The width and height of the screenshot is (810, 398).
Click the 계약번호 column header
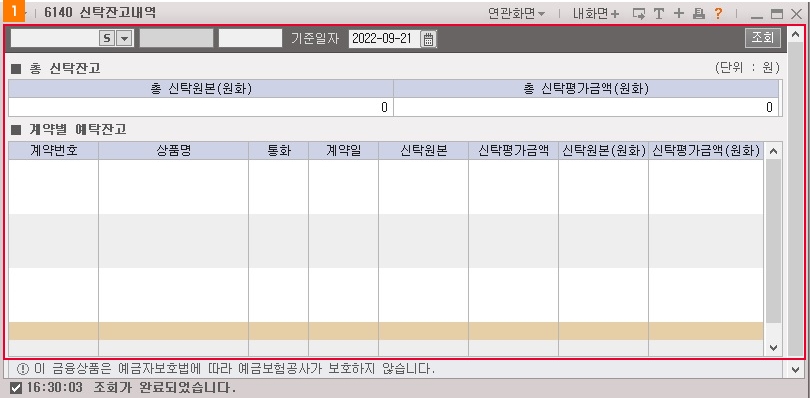point(54,150)
